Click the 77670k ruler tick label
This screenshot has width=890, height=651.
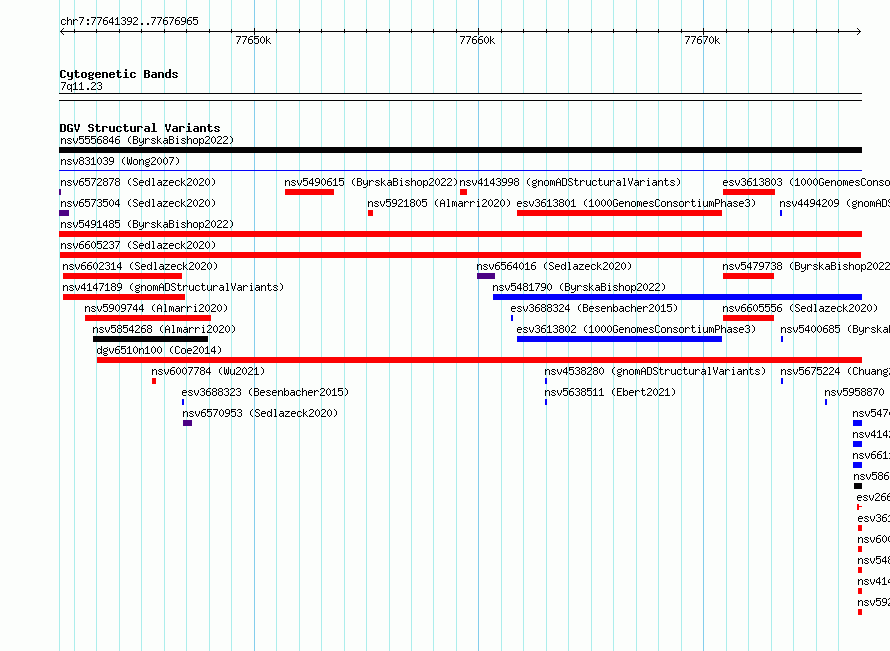click(702, 40)
